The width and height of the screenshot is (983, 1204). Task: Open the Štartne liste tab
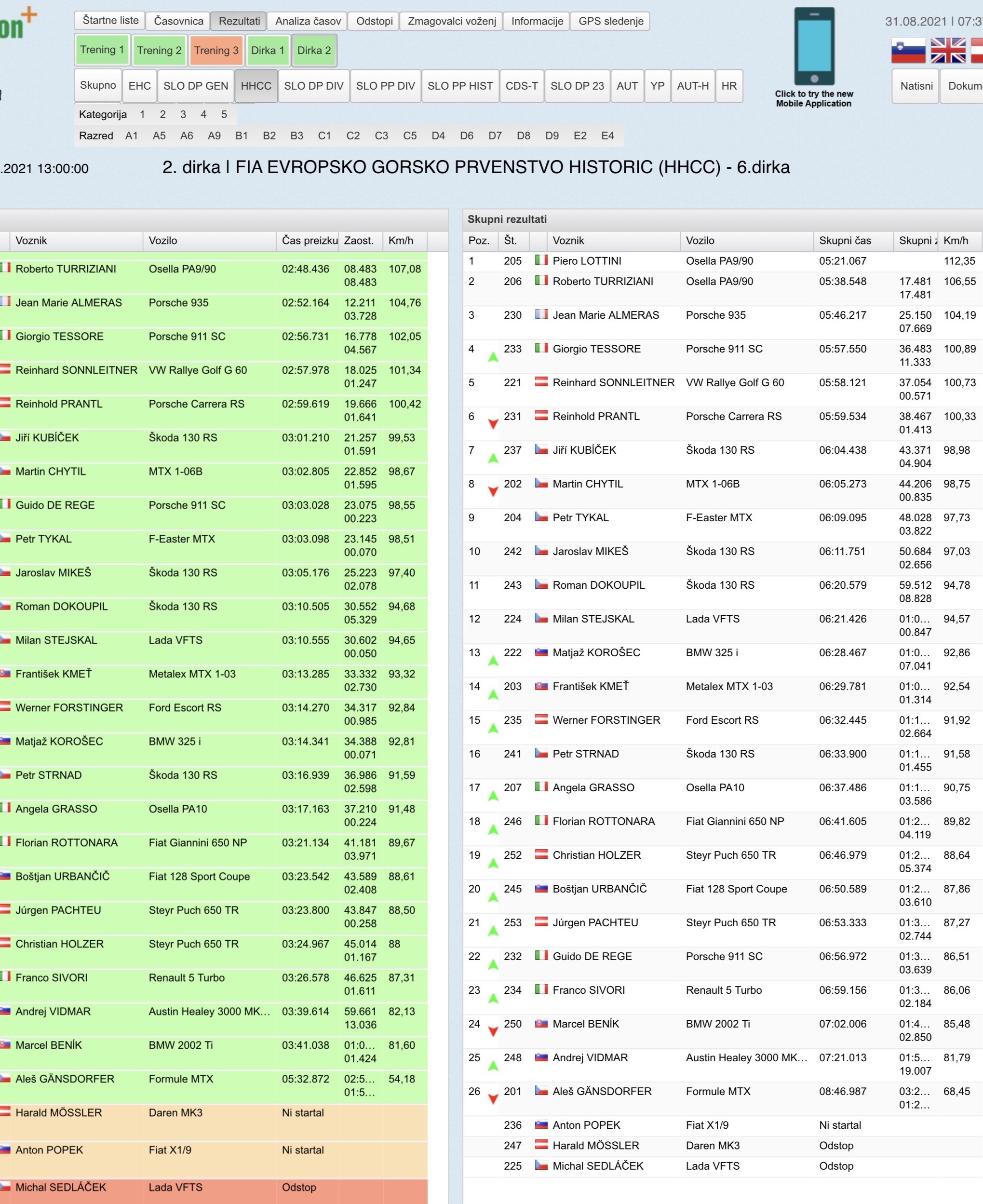[x=110, y=20]
